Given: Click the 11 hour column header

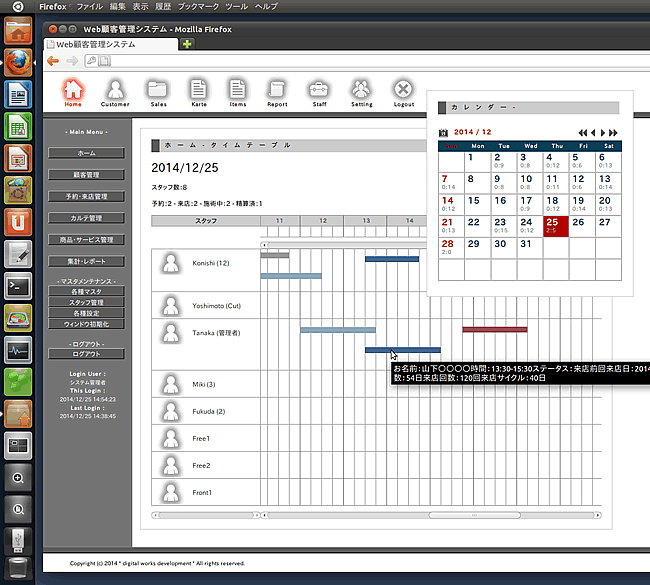Looking at the screenshot, I should click(279, 221).
